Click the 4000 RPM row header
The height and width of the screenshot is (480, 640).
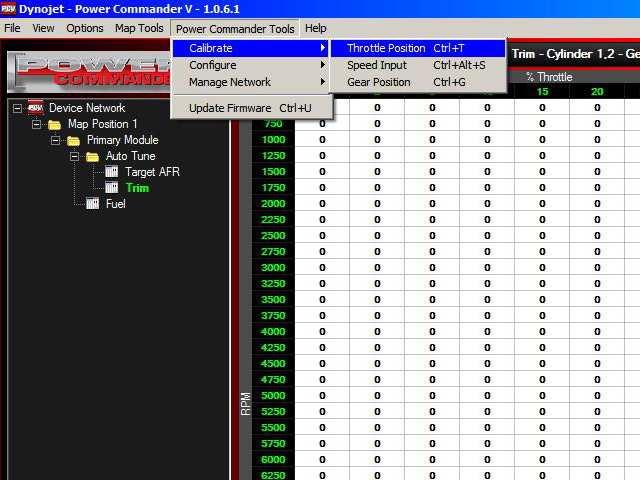click(x=273, y=331)
